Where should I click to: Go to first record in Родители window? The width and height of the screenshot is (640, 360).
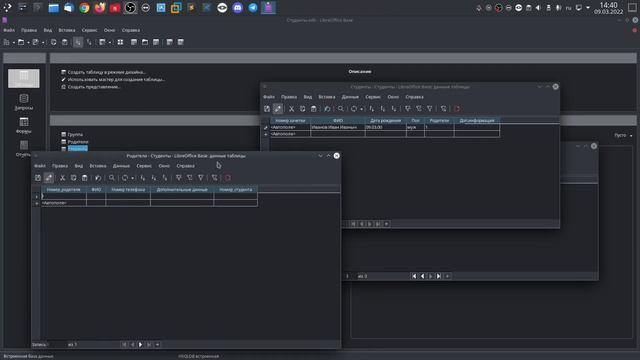124,345
